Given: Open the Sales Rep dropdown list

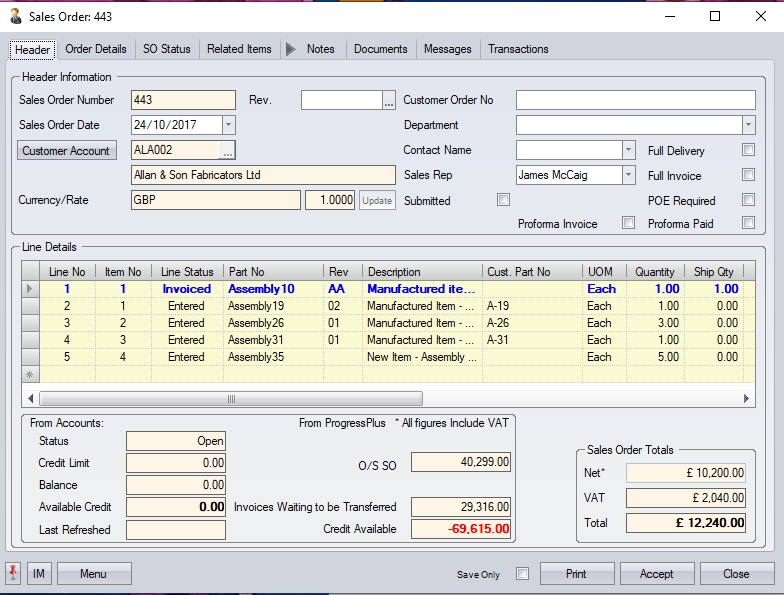Looking at the screenshot, I should (628, 175).
